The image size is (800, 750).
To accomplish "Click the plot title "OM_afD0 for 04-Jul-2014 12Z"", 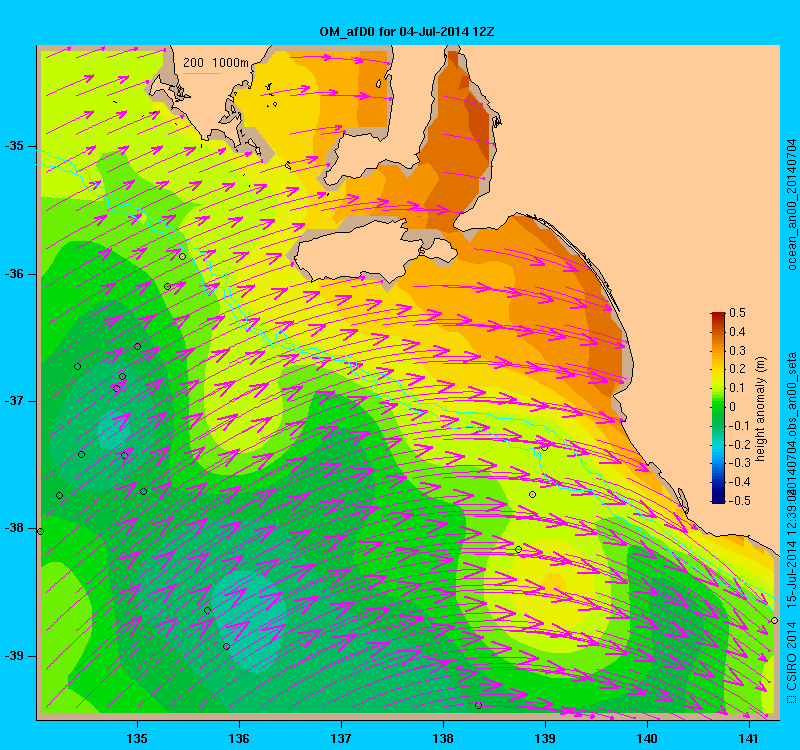I will pos(407,32).
